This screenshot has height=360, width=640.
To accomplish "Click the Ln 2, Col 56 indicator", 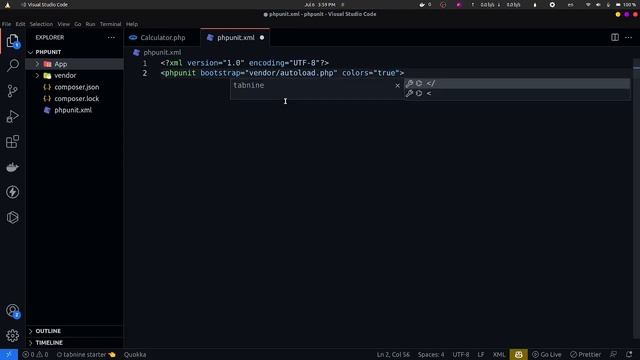I will click(393, 354).
